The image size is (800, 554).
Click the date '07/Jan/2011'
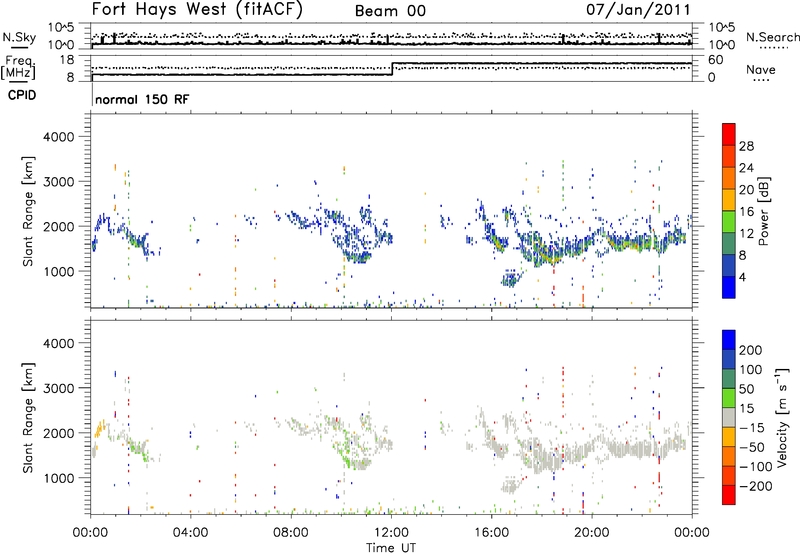(638, 9)
